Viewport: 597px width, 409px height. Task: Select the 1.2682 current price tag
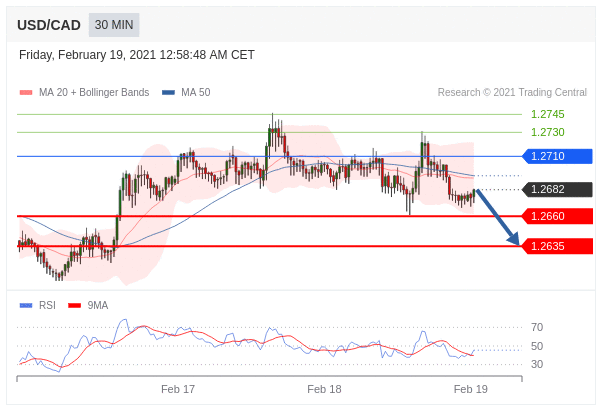pyautogui.click(x=557, y=189)
